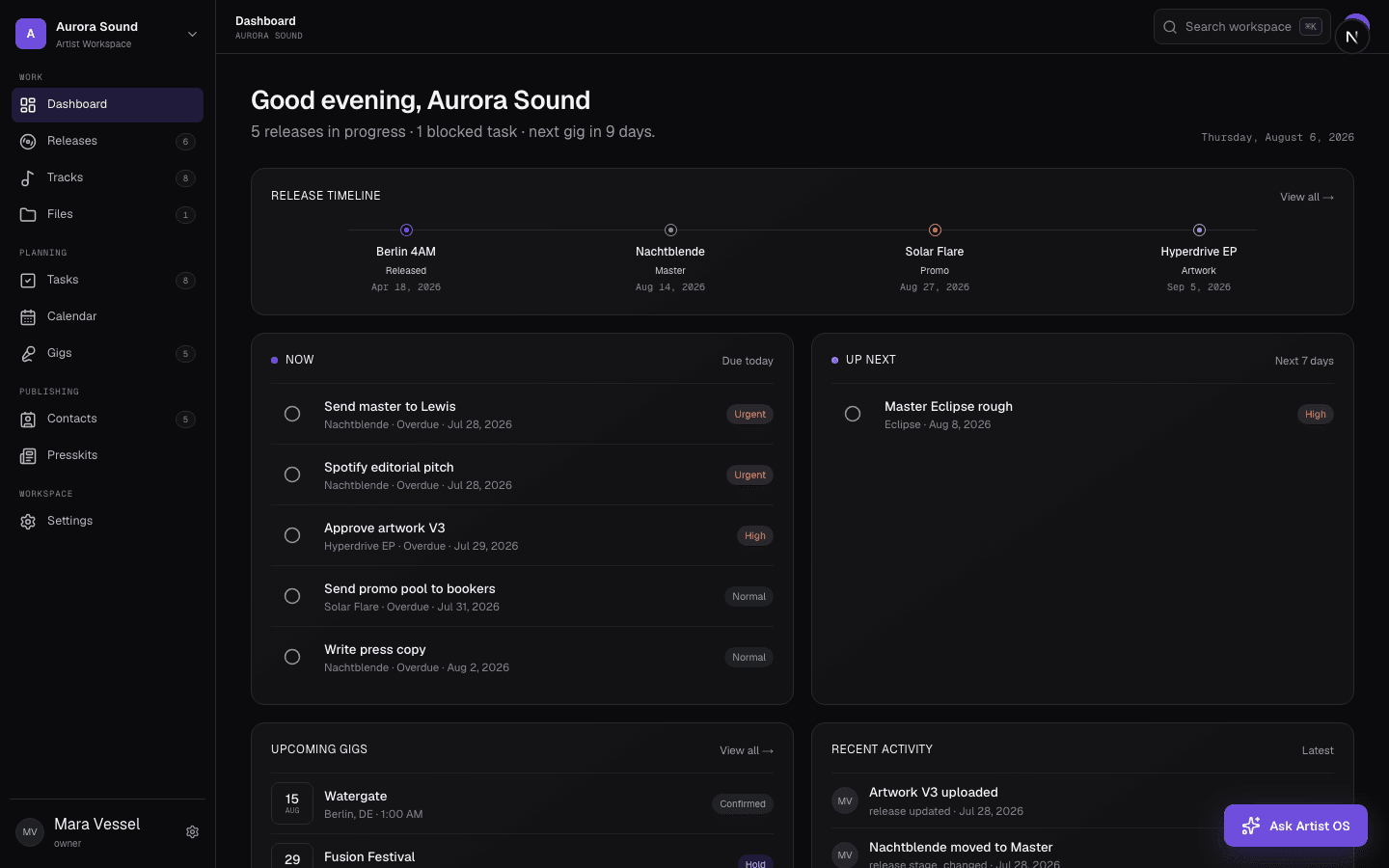
Task: Open Settings in the sidebar
Action: click(107, 522)
